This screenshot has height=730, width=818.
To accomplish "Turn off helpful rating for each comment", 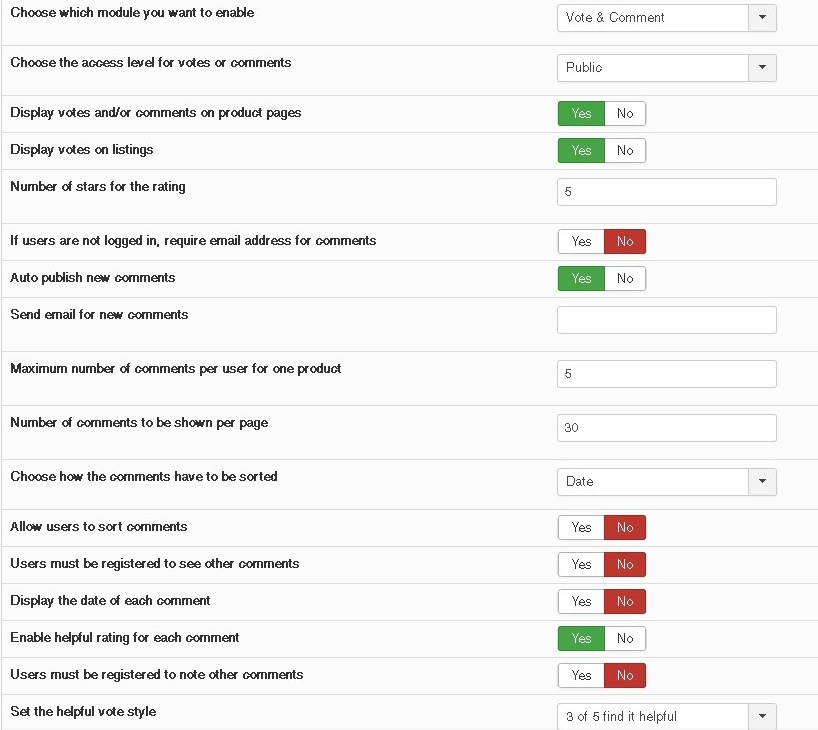I will pos(625,639).
